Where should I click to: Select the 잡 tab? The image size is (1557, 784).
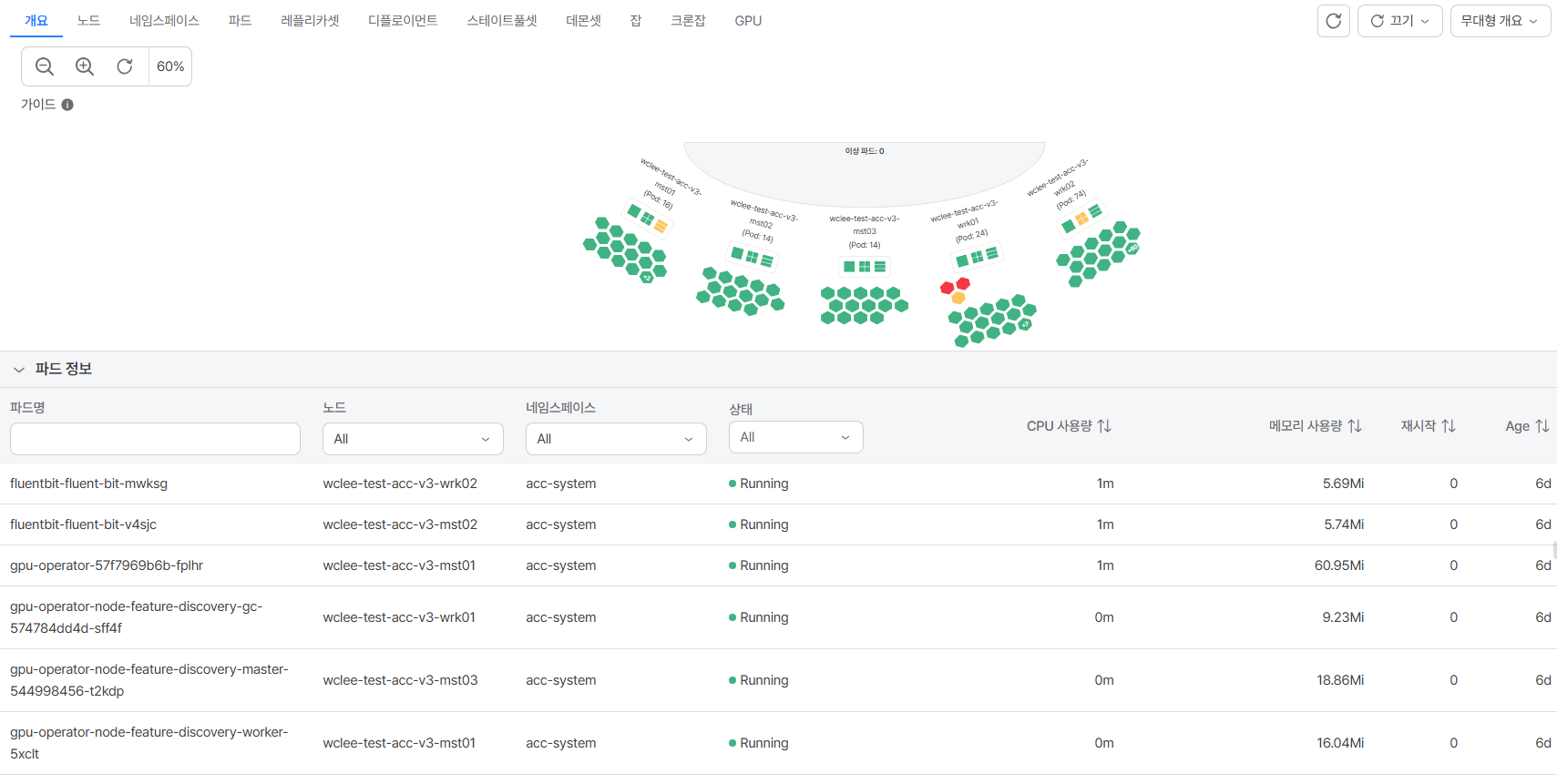(x=636, y=20)
